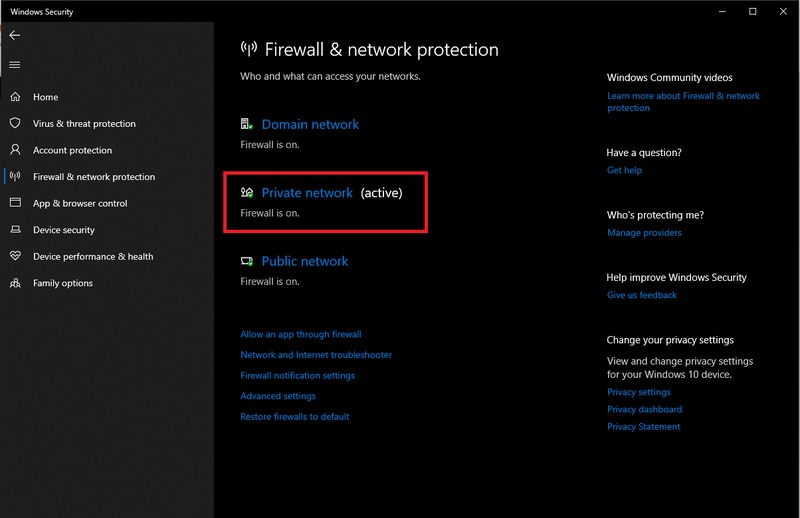Click the Virus & threat protection shield icon
The image size is (800, 518).
point(15,123)
